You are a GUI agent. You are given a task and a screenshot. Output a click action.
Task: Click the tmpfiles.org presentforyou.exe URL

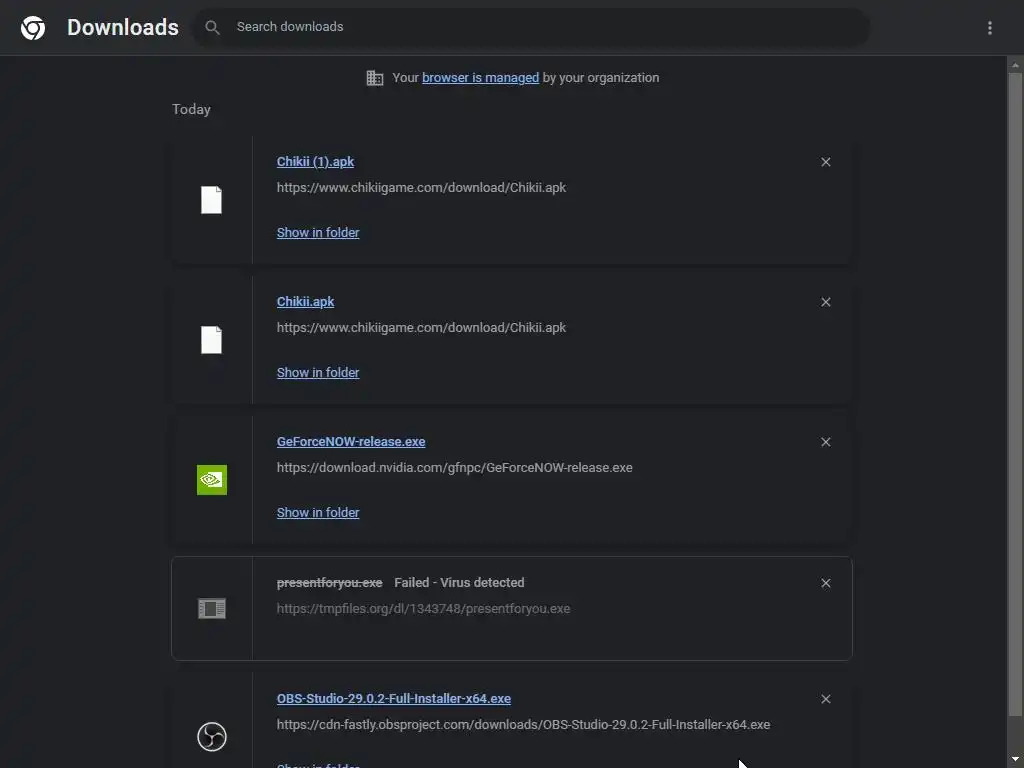(423, 609)
